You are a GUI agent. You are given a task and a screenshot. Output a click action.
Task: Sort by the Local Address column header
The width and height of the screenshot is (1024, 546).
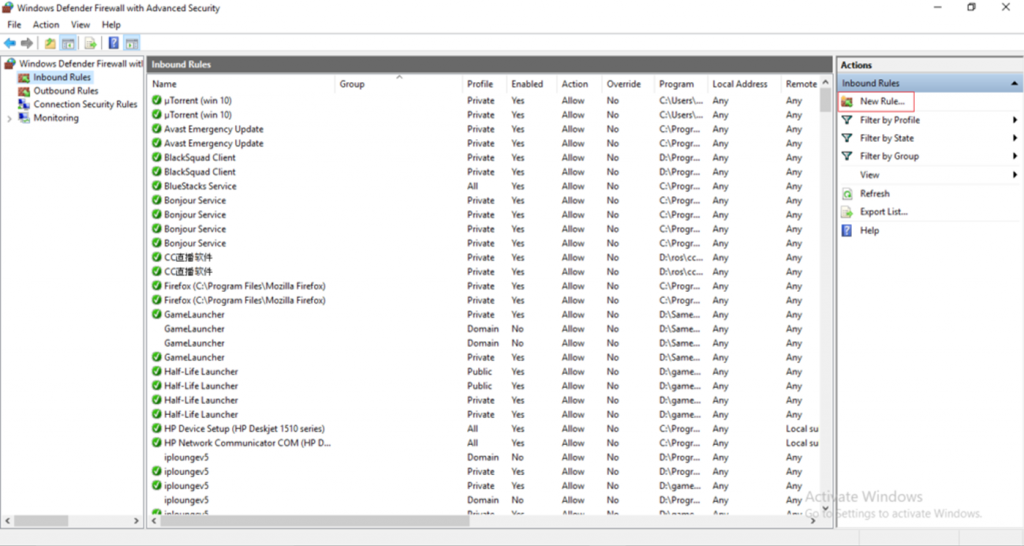(x=739, y=84)
